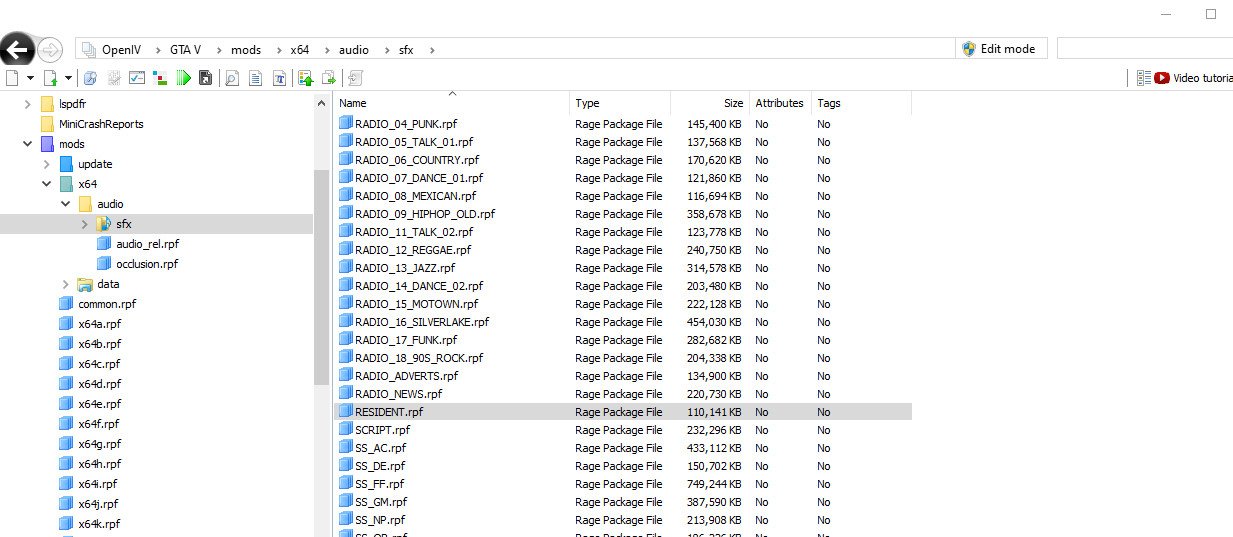Click the magnifier search page toolbar icon
Image resolution: width=1233 pixels, height=537 pixels.
232,77
